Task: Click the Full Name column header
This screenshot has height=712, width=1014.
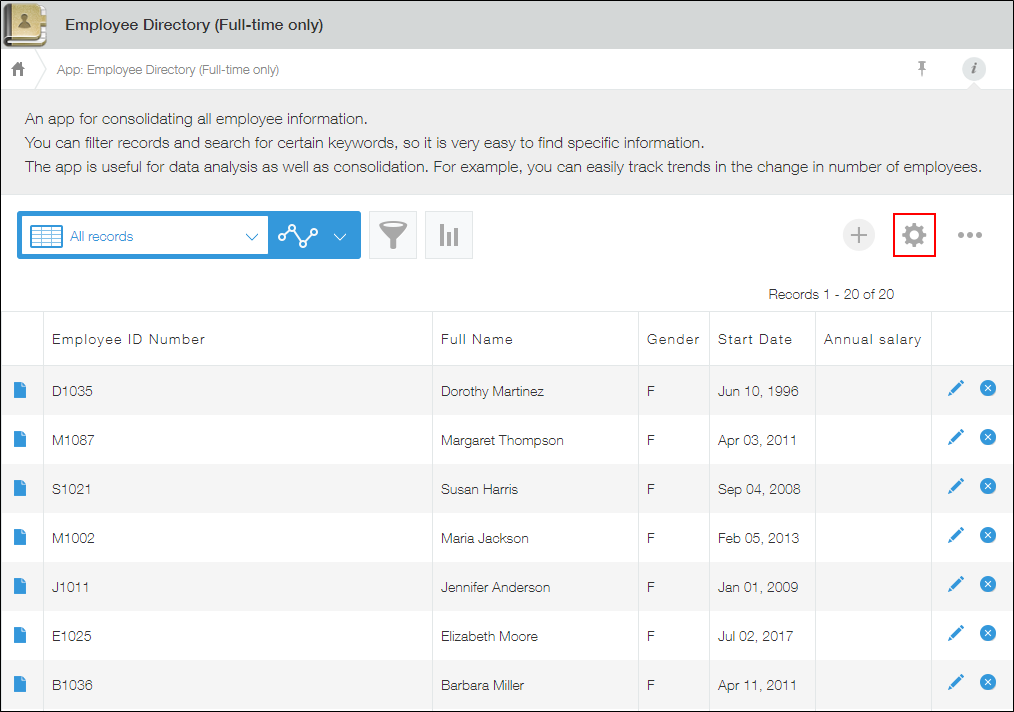Action: [x=476, y=339]
